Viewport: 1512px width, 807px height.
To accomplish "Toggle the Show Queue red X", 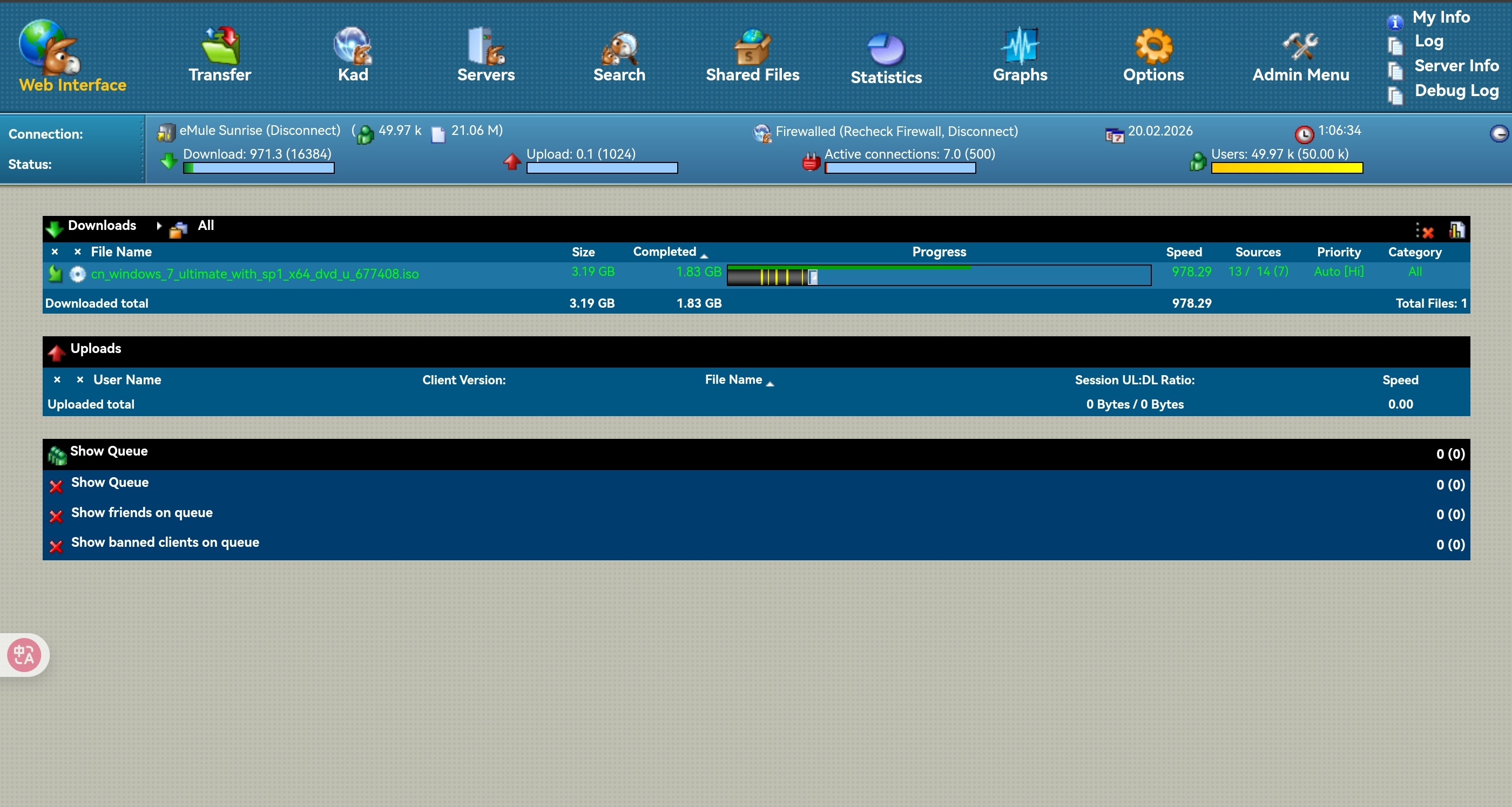I will [56, 486].
